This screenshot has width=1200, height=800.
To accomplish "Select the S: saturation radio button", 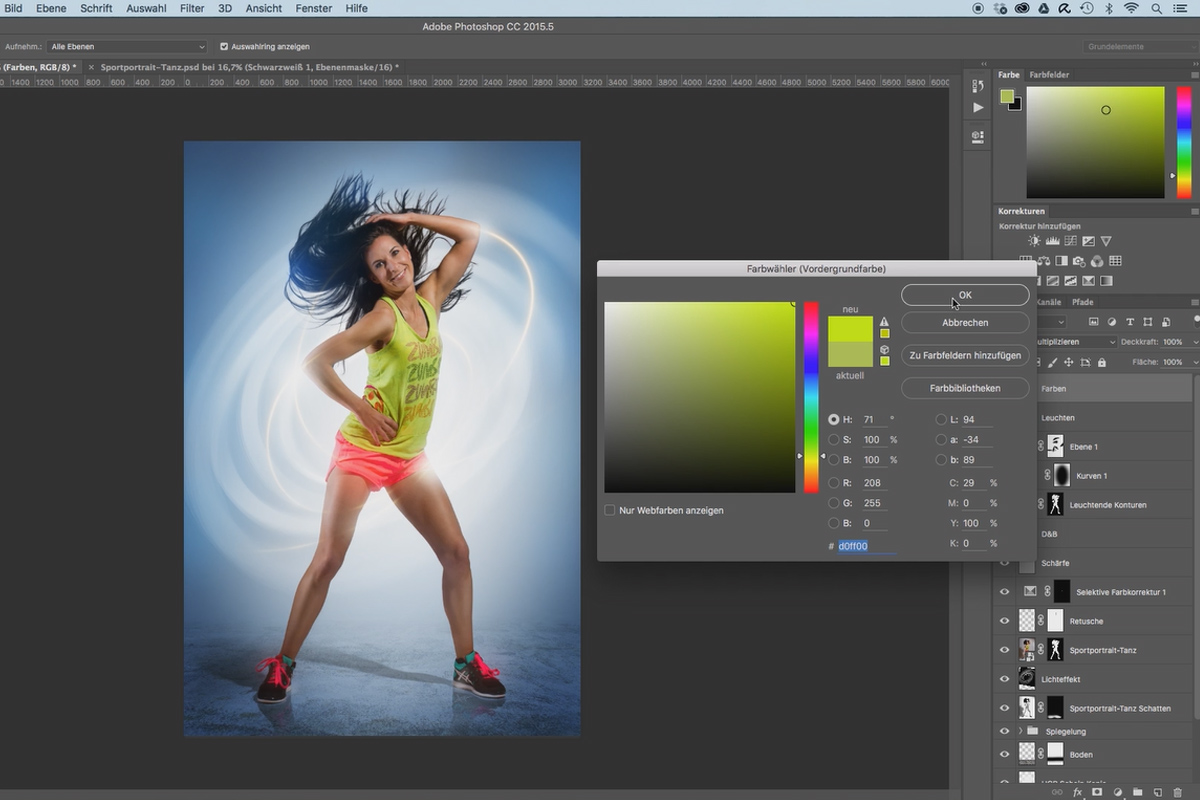I will click(x=834, y=440).
